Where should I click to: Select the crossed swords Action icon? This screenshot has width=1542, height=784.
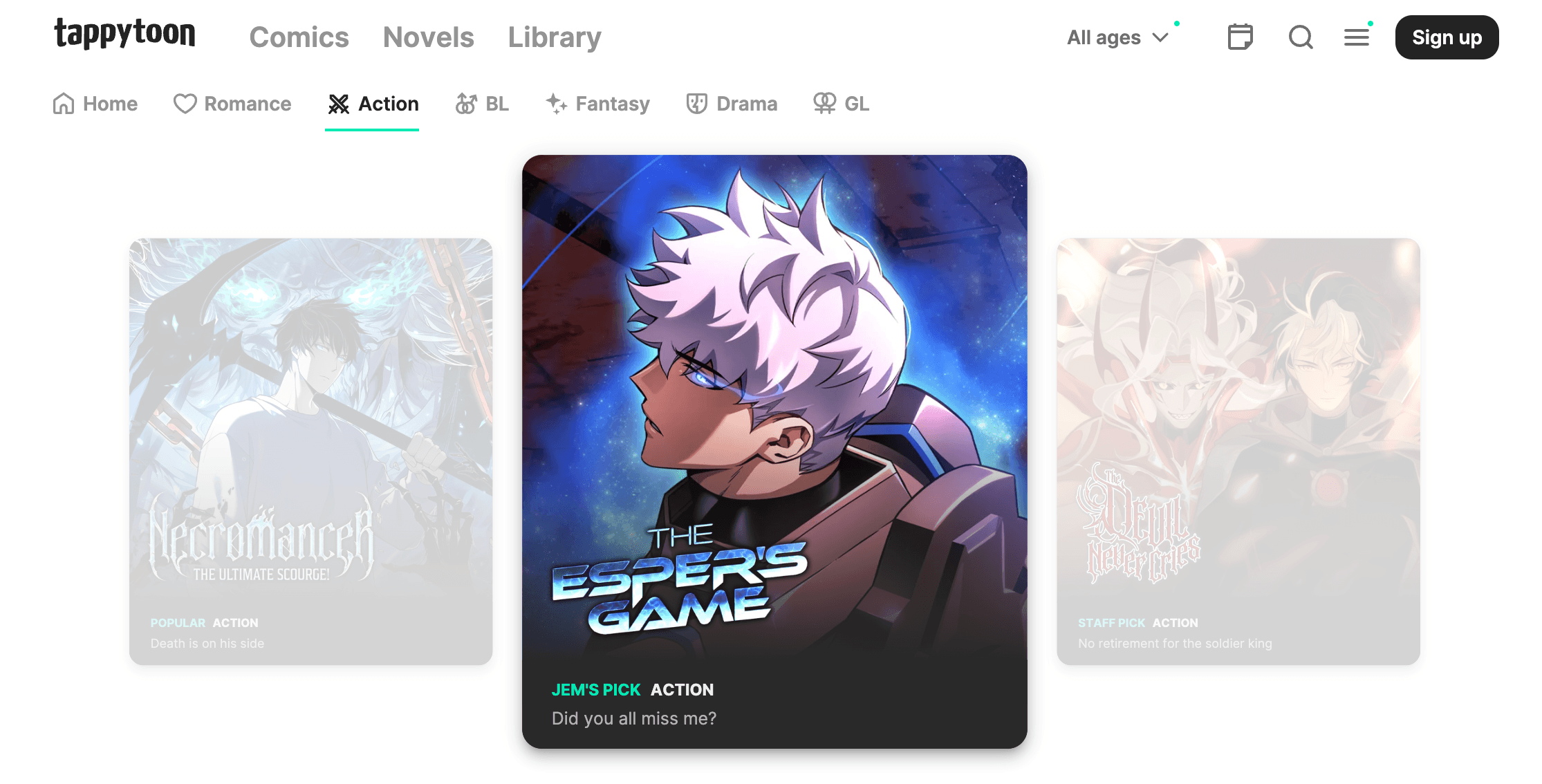338,104
